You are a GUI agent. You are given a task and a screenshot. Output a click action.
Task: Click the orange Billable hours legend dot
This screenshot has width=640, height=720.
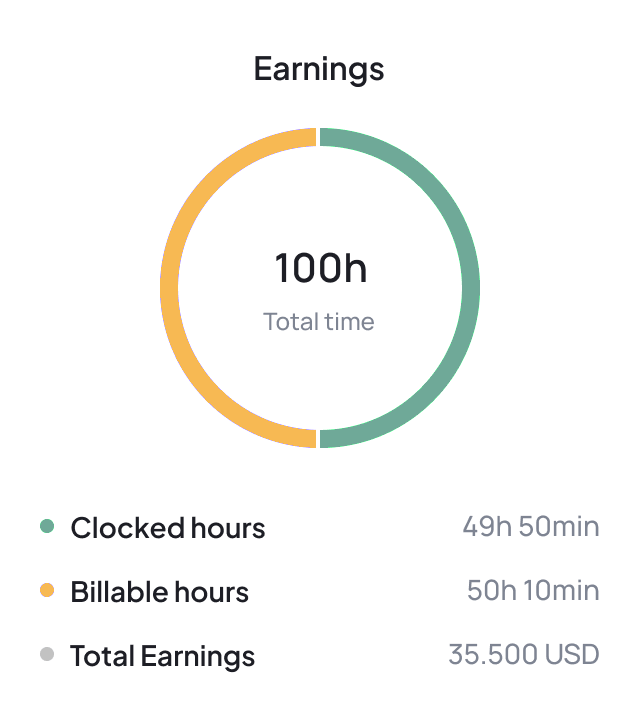[x=46, y=591]
